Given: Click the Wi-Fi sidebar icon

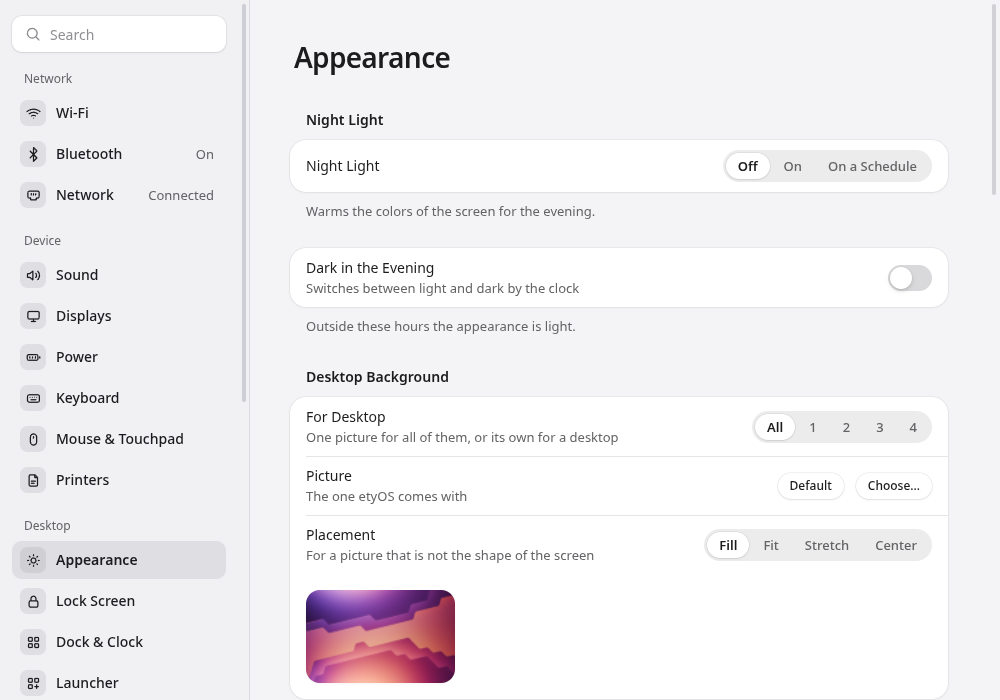Looking at the screenshot, I should tap(33, 113).
